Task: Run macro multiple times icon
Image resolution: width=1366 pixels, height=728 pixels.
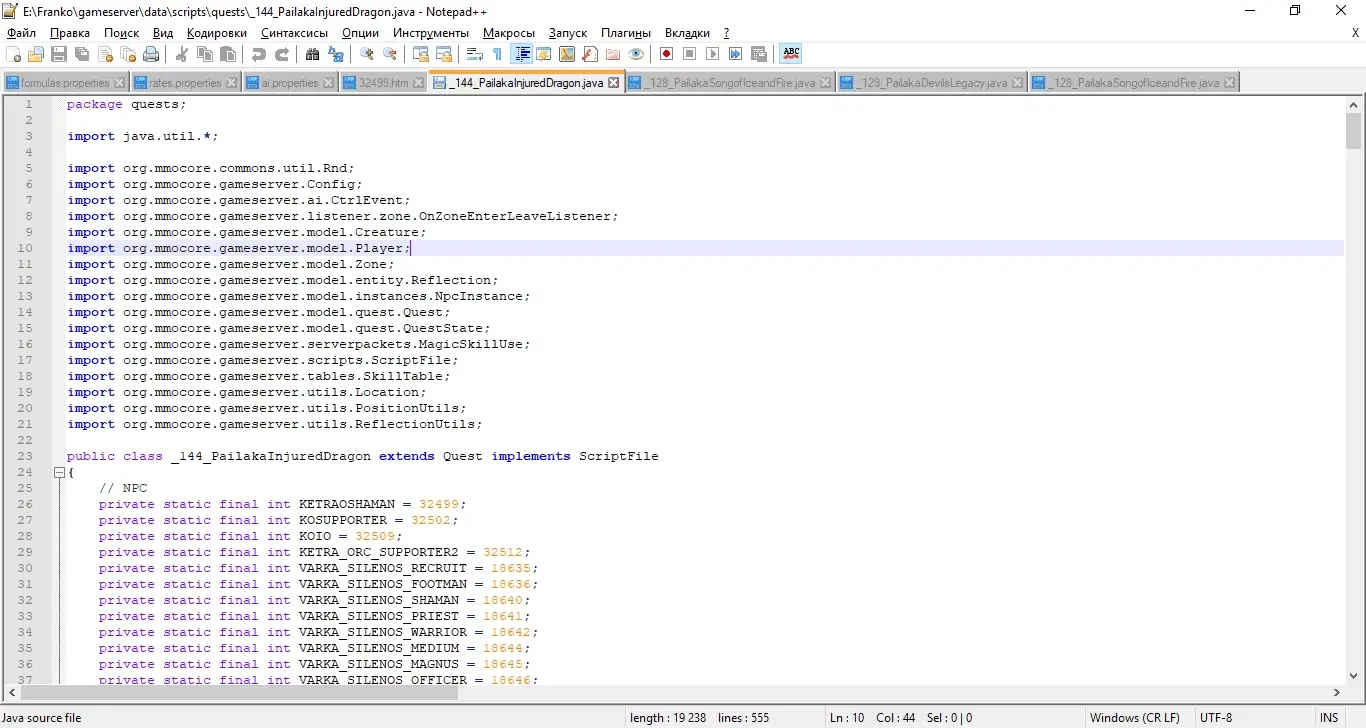Action: [x=735, y=54]
